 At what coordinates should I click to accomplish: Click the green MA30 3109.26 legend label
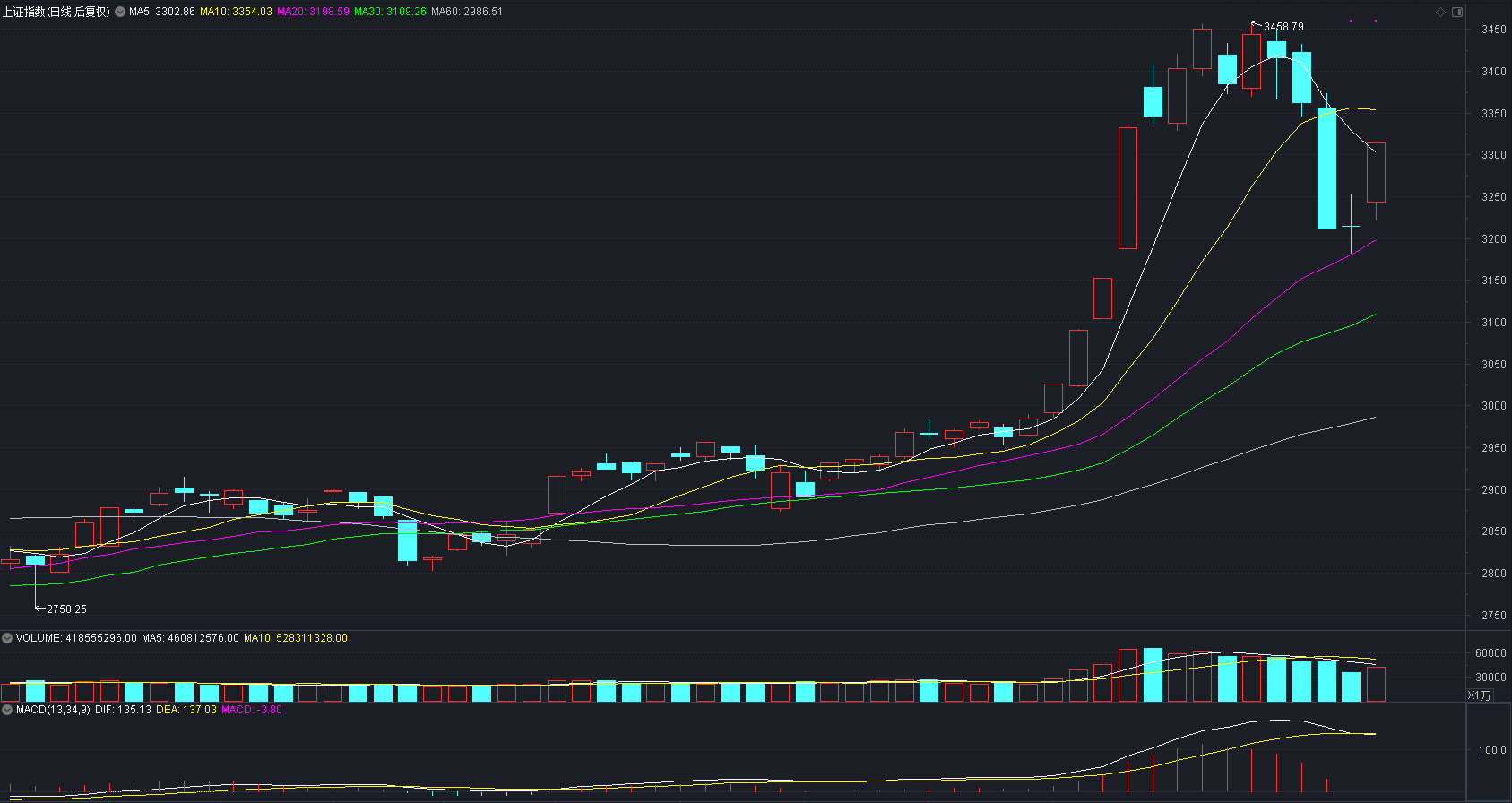[x=390, y=12]
